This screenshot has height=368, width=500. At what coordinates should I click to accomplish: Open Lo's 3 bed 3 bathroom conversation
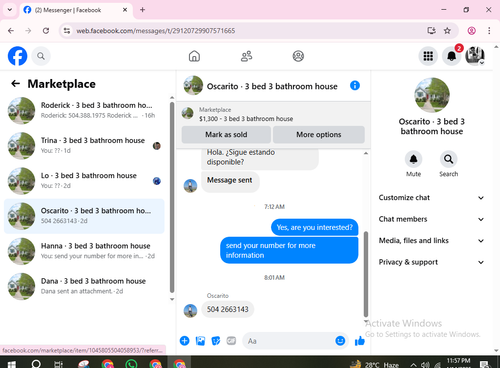tap(84, 181)
